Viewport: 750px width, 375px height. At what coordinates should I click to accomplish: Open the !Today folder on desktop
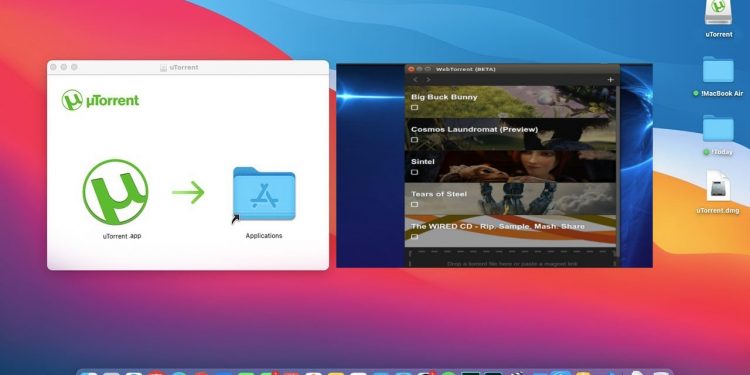718,128
